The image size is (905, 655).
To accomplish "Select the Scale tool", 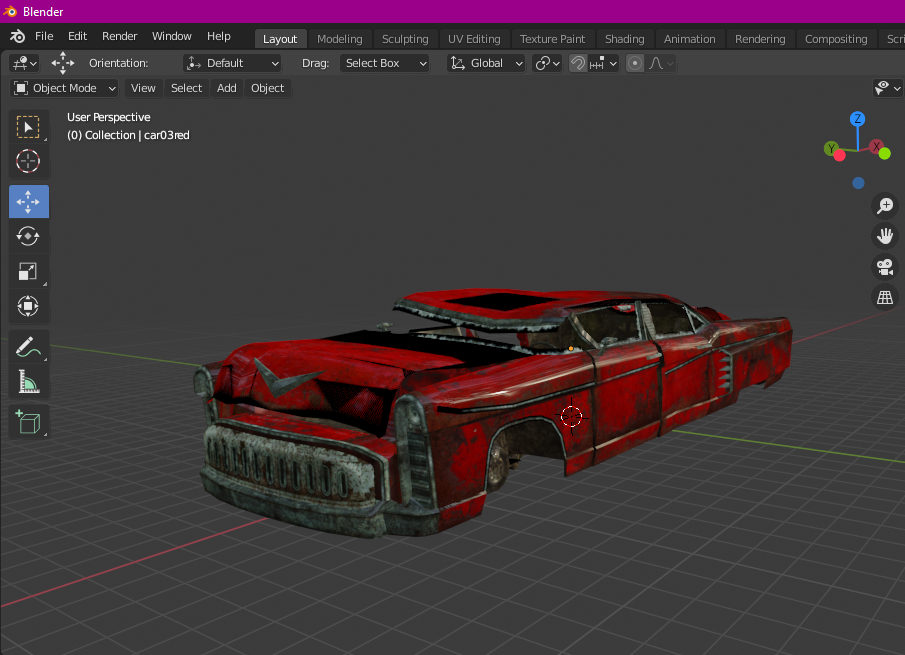I will (x=28, y=271).
